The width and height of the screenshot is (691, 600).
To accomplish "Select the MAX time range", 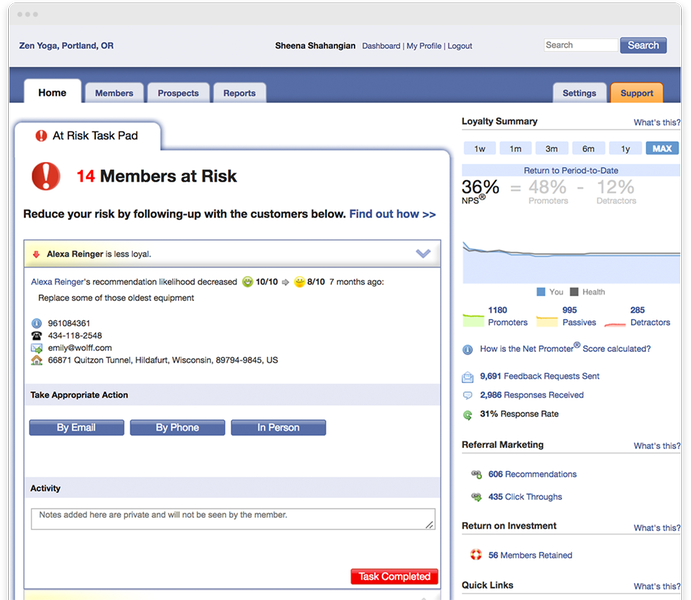I will click(662, 149).
